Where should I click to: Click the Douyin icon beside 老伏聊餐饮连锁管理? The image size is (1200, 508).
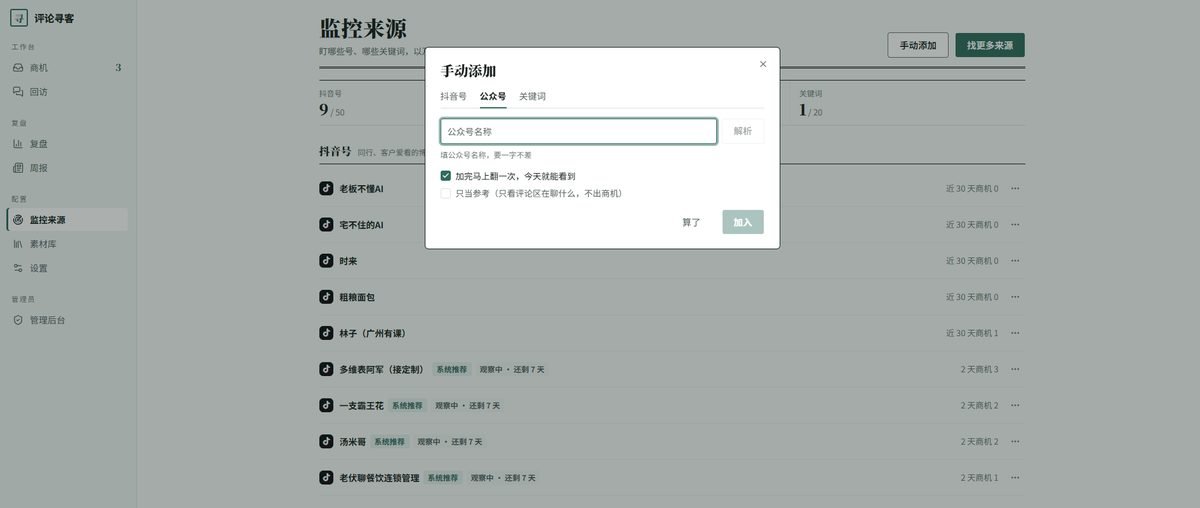coord(326,477)
